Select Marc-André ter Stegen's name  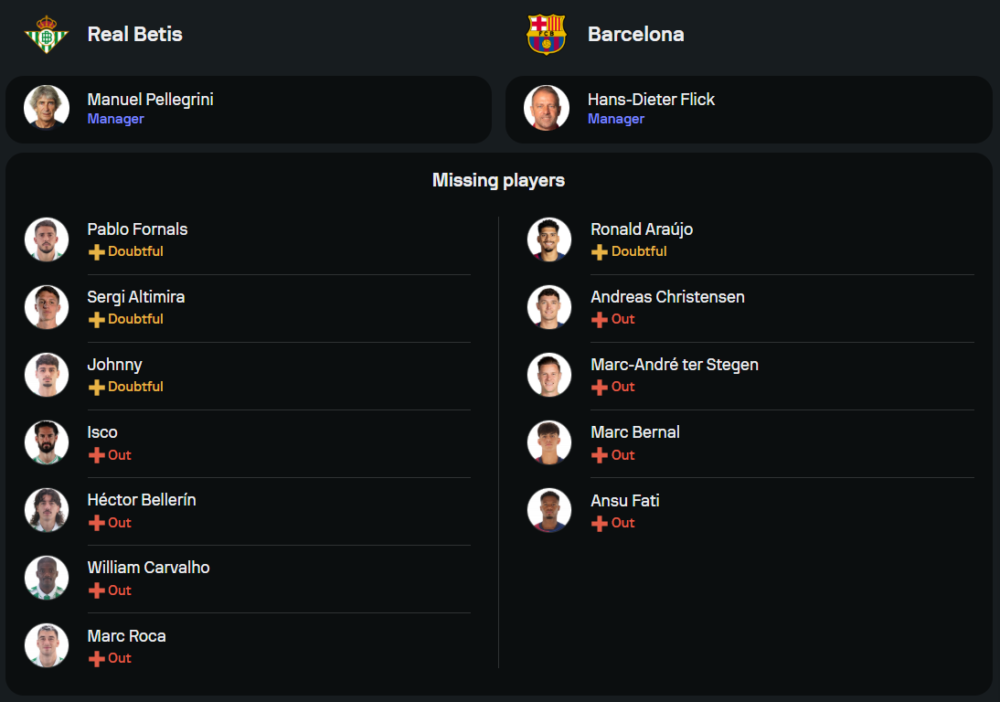[674, 365]
